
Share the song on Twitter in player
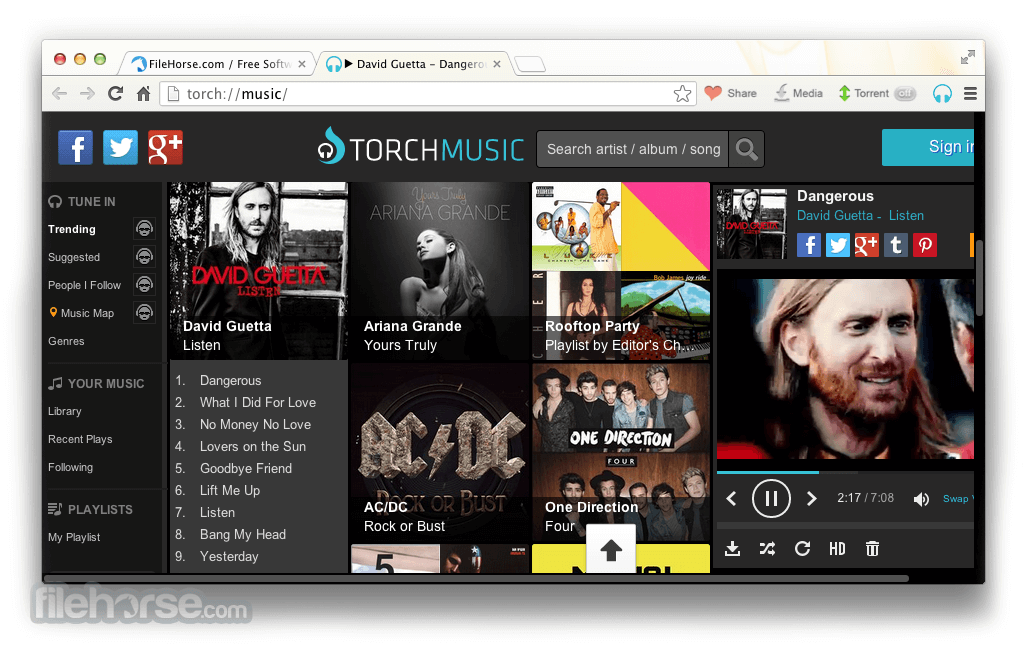point(838,245)
